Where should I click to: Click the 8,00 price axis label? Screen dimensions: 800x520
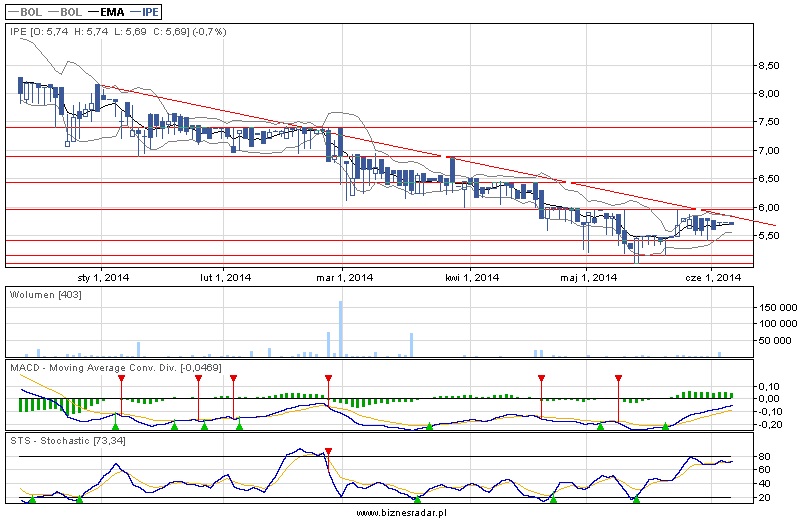pyautogui.click(x=769, y=93)
